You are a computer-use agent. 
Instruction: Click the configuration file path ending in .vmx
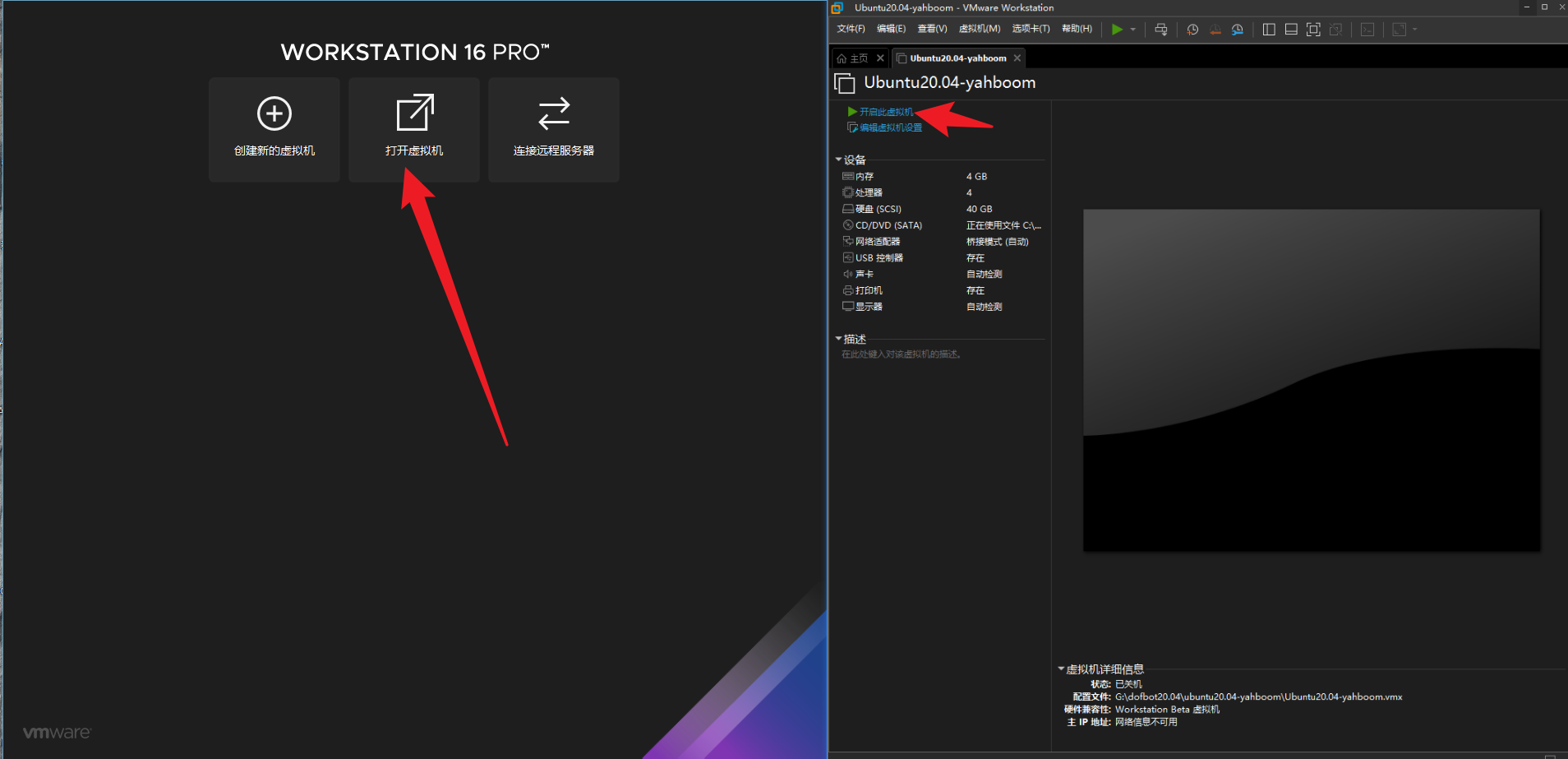click(x=1258, y=697)
